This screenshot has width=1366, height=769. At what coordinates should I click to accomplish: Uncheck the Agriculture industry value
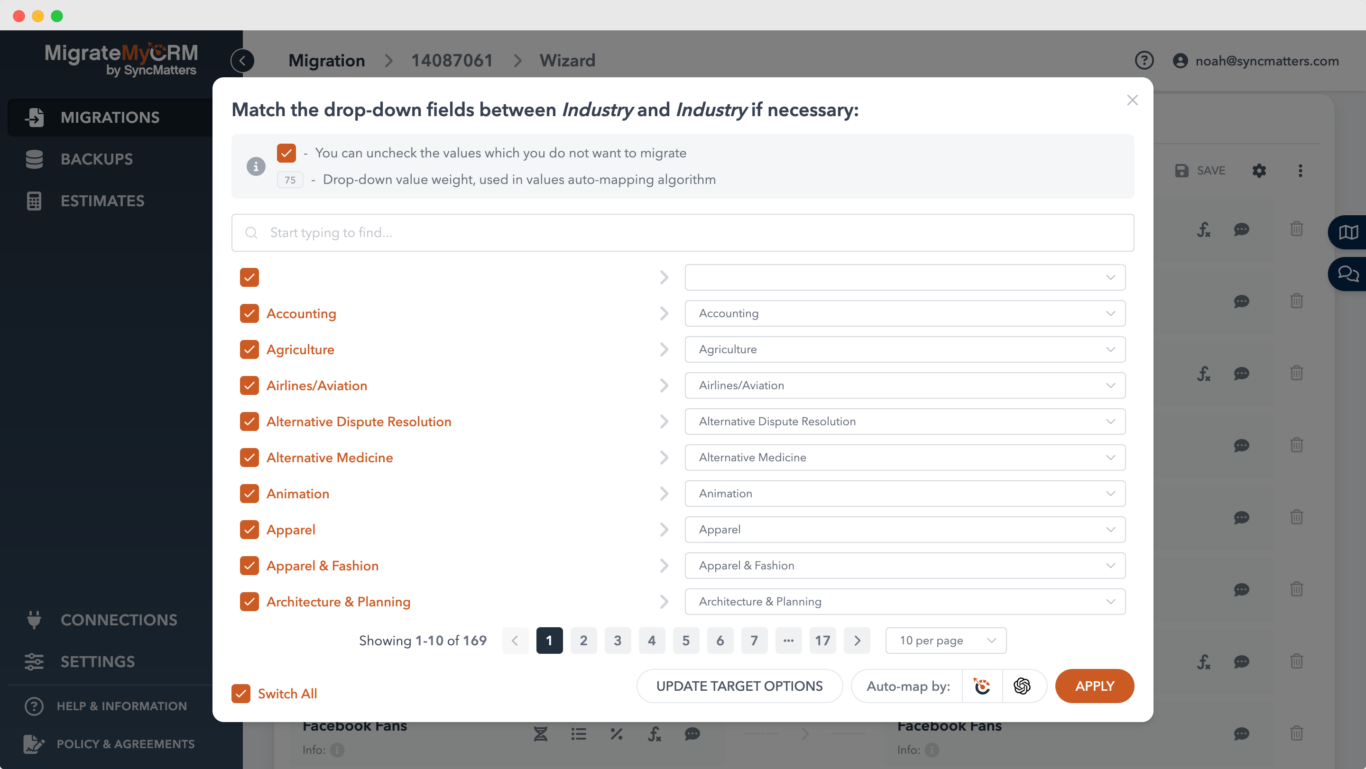click(248, 349)
